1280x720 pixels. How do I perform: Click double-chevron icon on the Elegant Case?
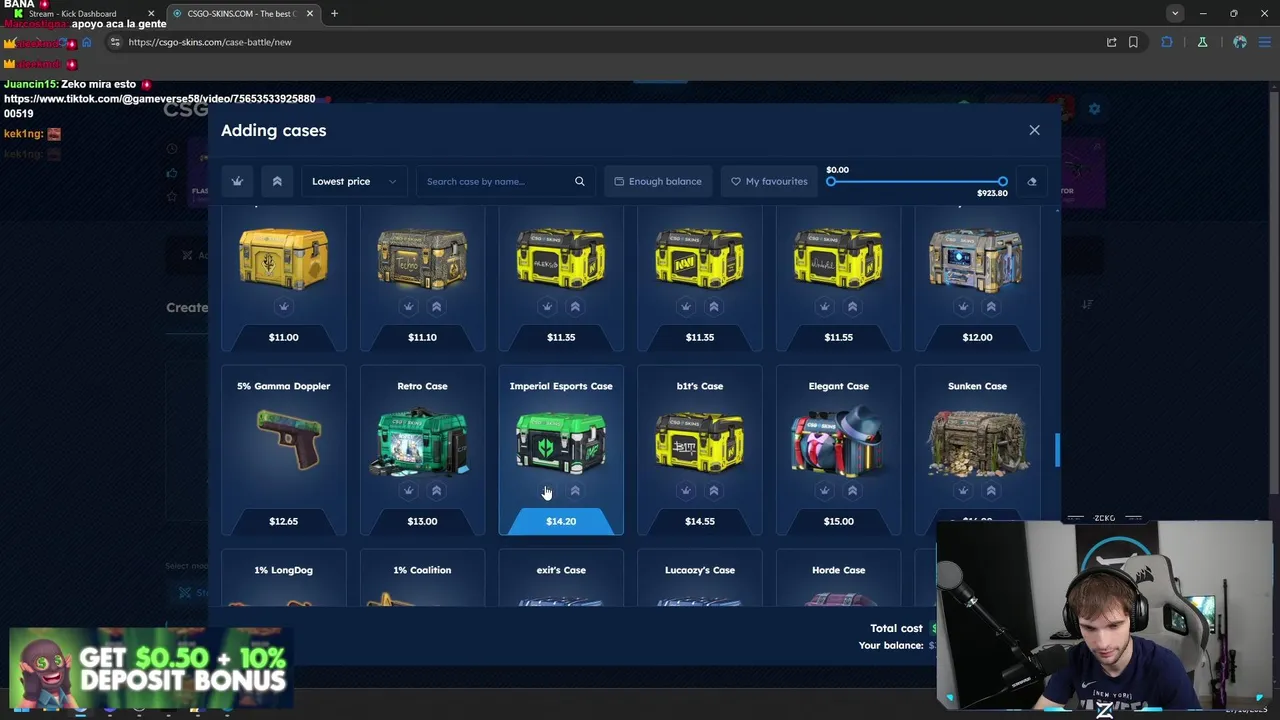(852, 491)
